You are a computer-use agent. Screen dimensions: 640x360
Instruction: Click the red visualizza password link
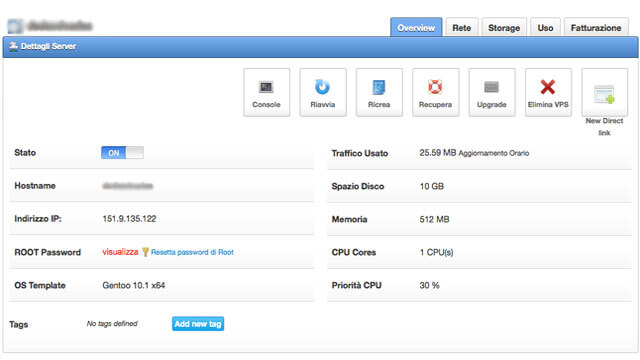(x=120, y=252)
